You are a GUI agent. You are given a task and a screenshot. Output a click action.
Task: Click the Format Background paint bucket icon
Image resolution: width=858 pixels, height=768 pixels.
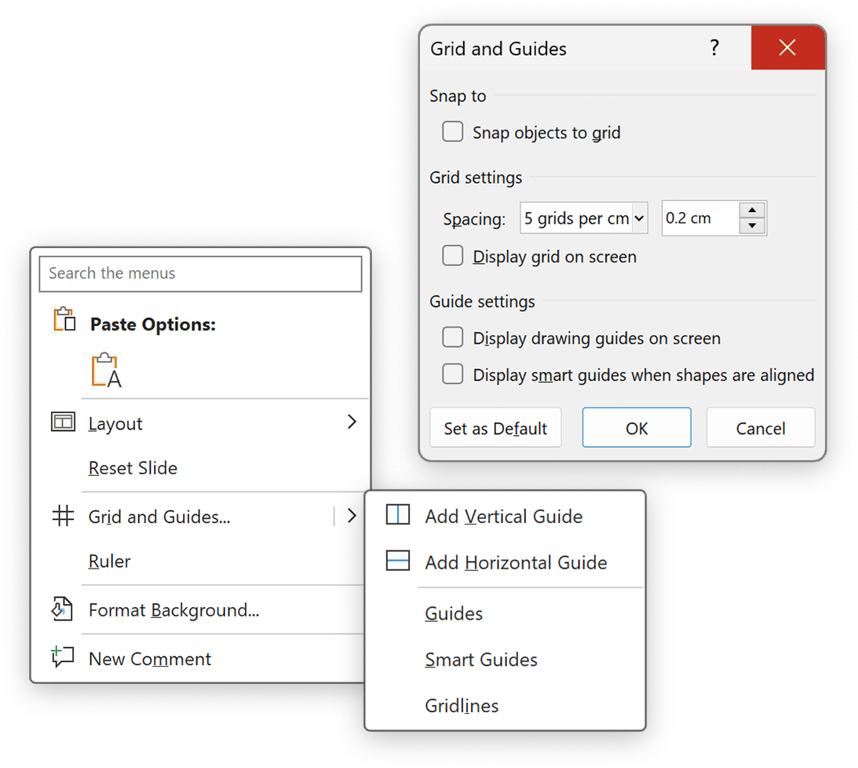pos(62,609)
